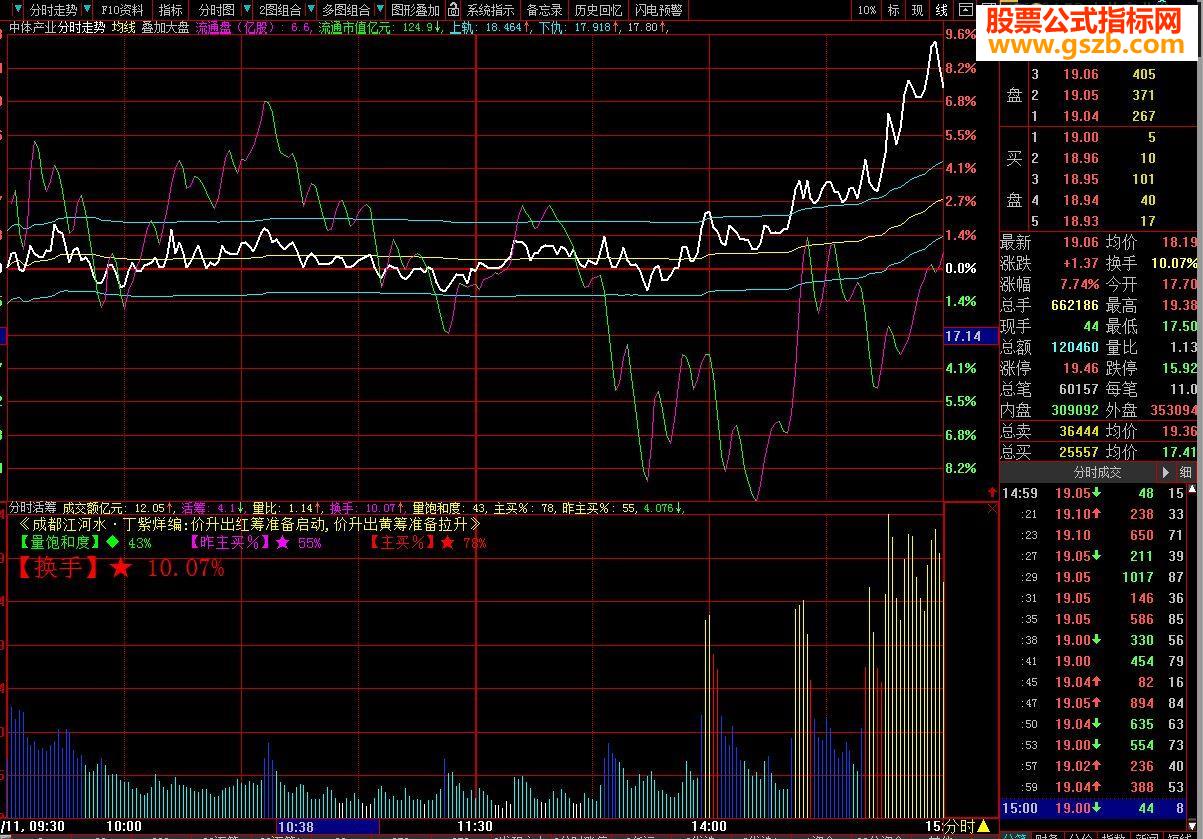Select buy level 3 price 18.95
Viewport: 1203px width, 839px height.
coord(1079,179)
